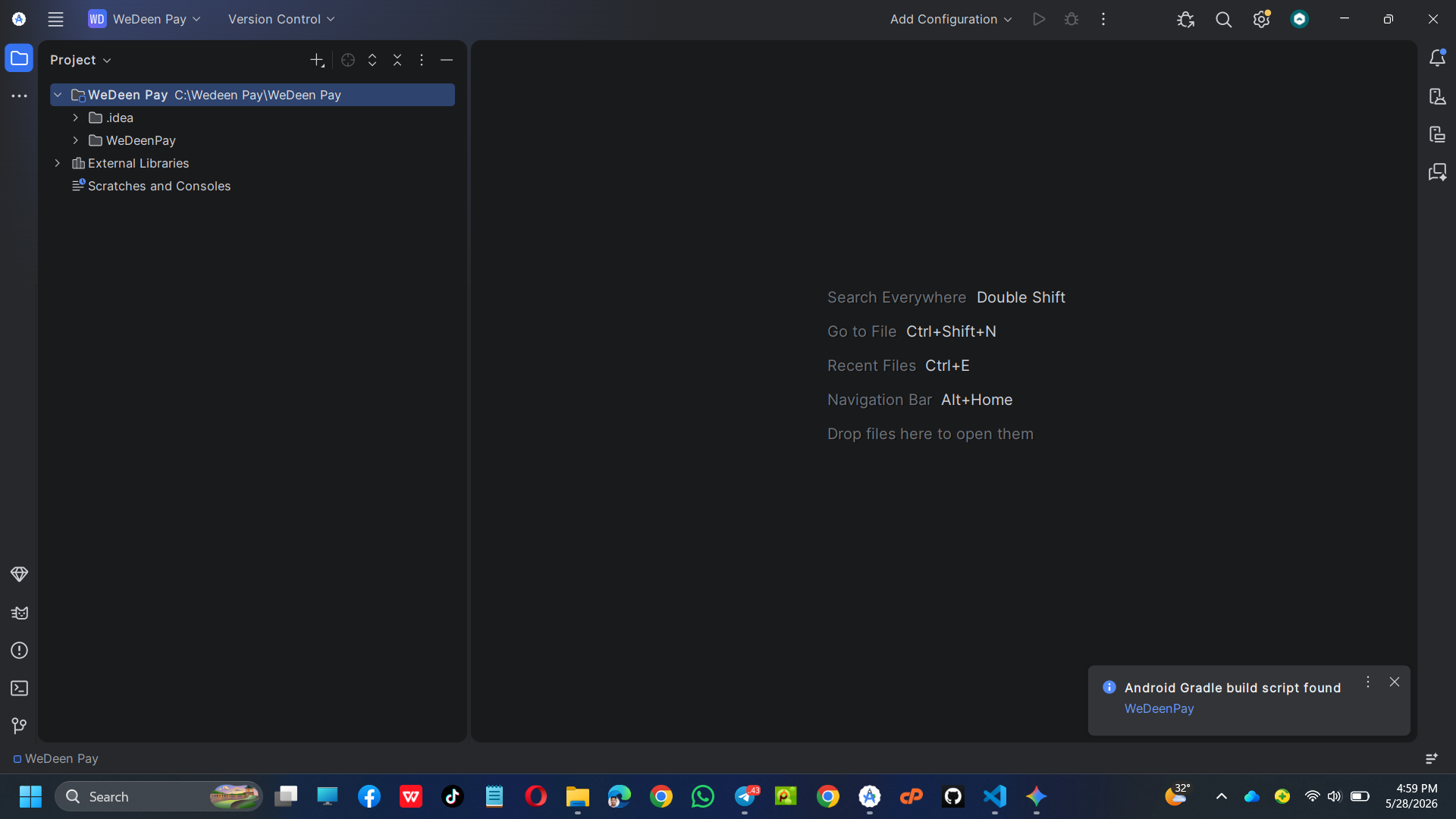Open the WeDeen Pay project dropdown
1456x819 pixels.
click(x=145, y=19)
